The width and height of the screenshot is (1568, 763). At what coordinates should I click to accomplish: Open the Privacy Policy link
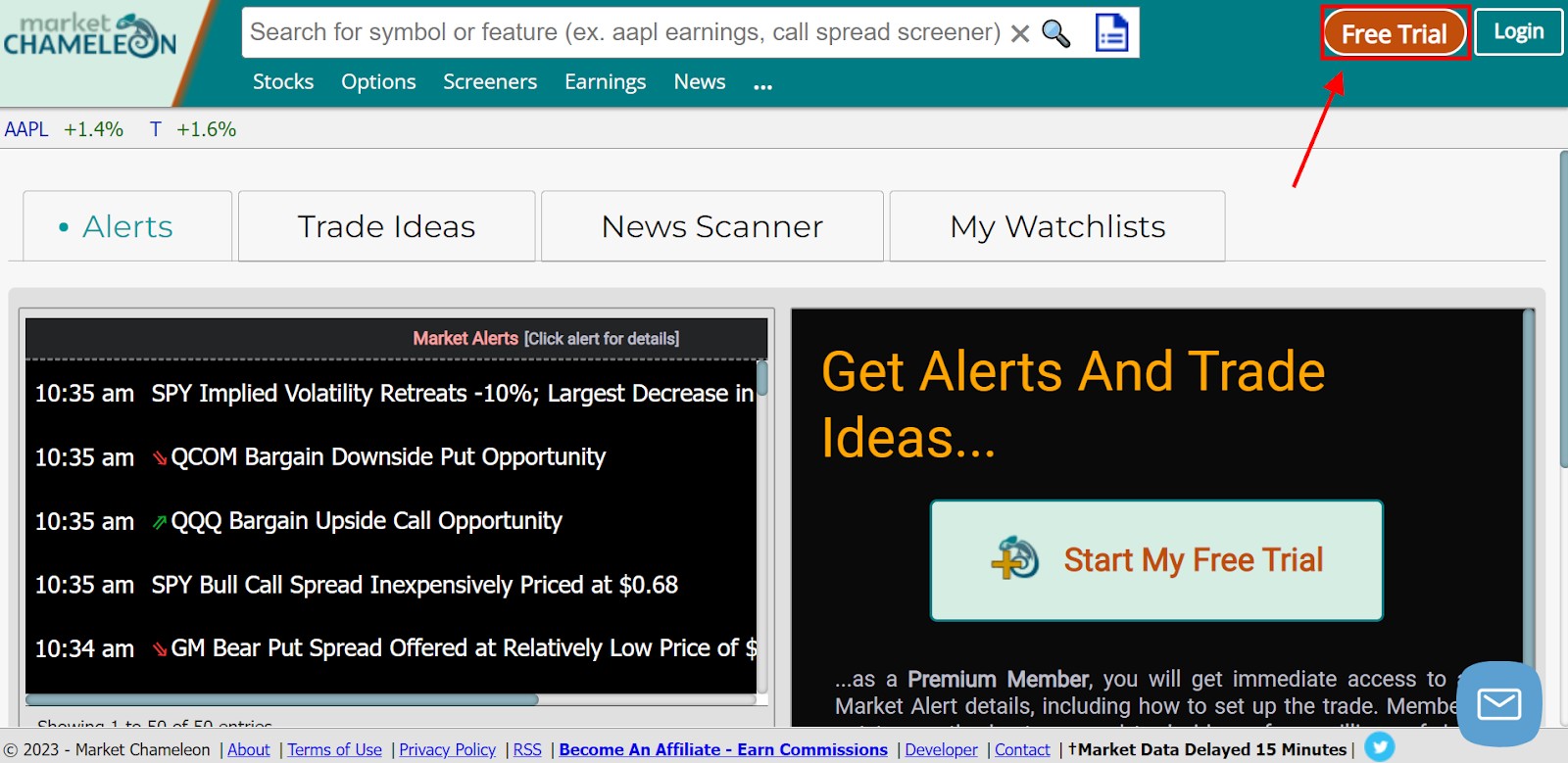pos(448,749)
